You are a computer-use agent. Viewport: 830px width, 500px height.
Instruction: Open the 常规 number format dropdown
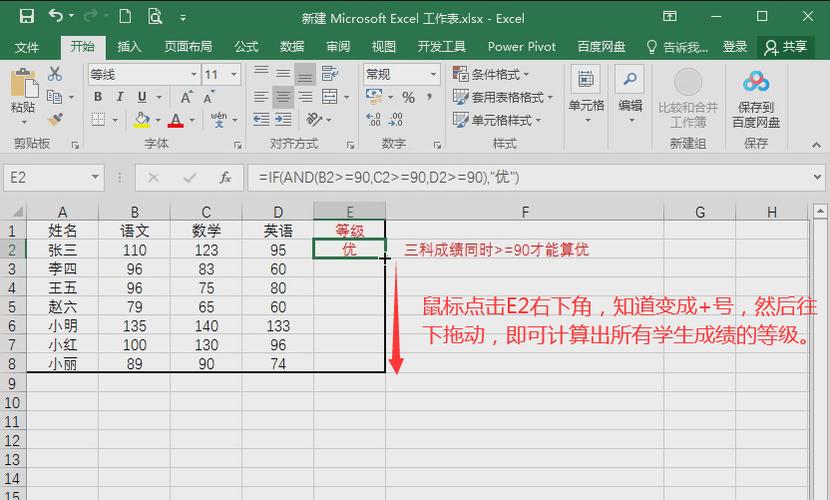433,75
